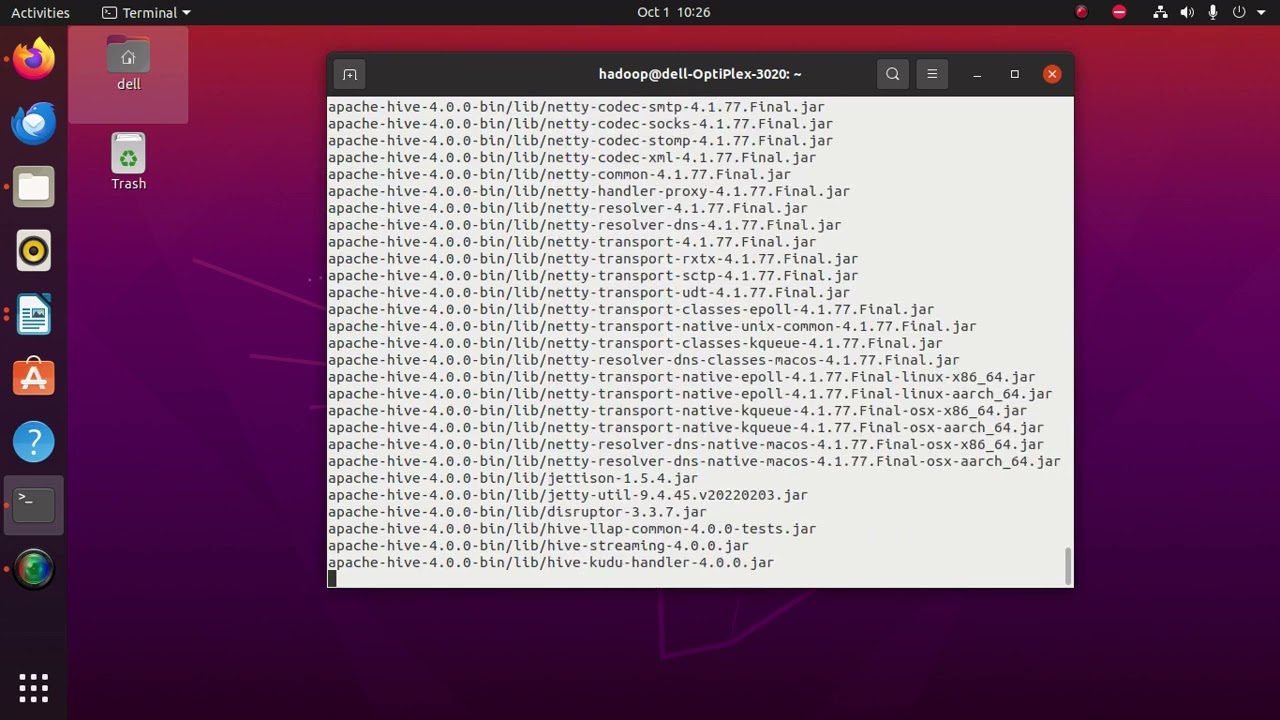The height and width of the screenshot is (720, 1280).
Task: Expand the system menu arrow
Action: coord(1261,13)
